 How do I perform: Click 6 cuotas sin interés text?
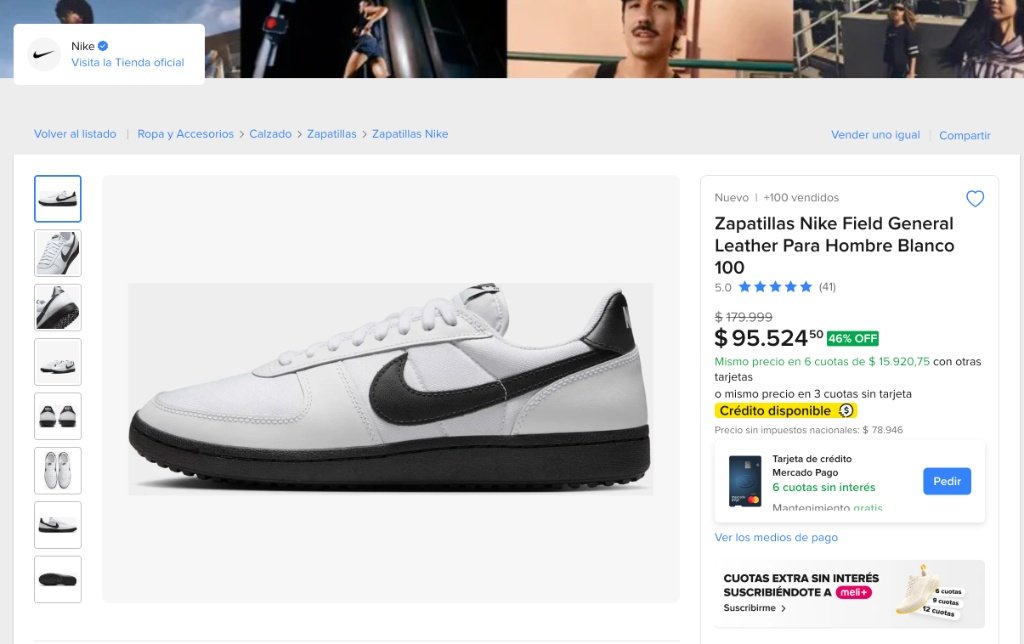pos(824,487)
